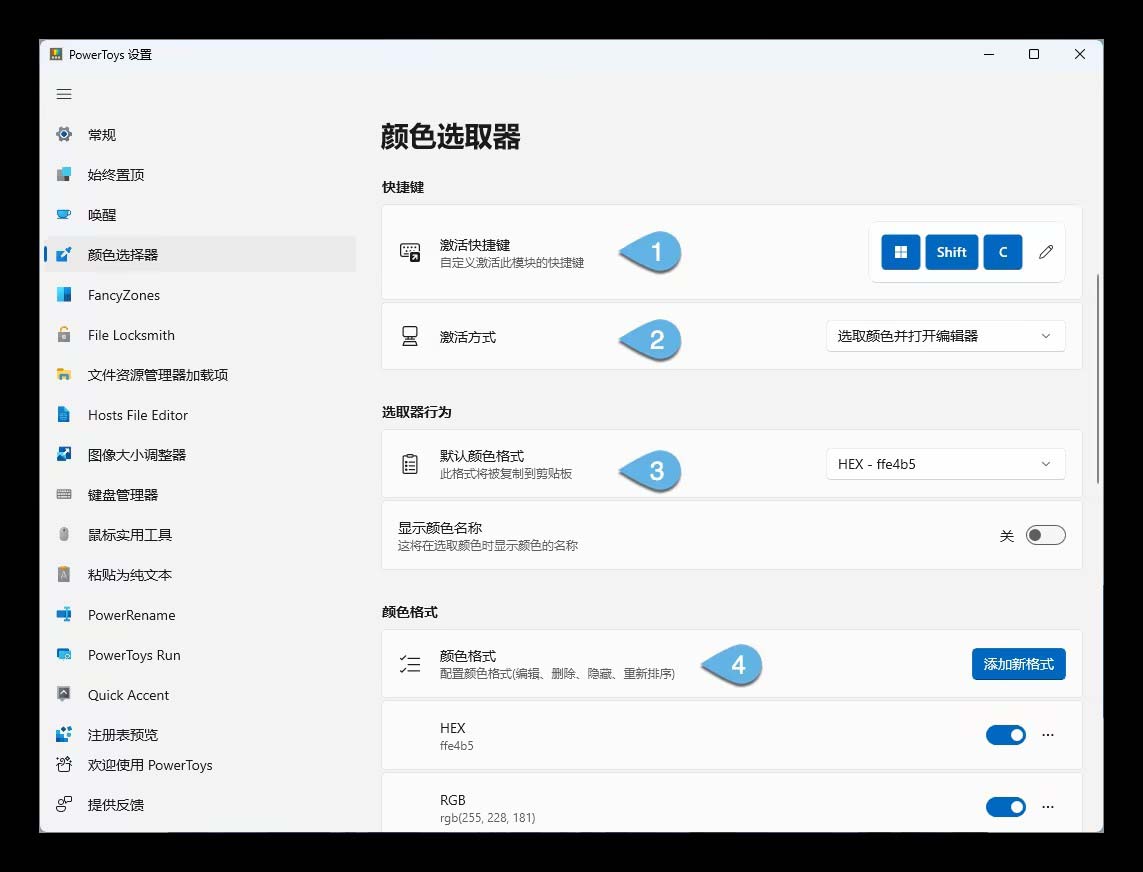Maximize the PowerToys settings window

[x=1034, y=54]
